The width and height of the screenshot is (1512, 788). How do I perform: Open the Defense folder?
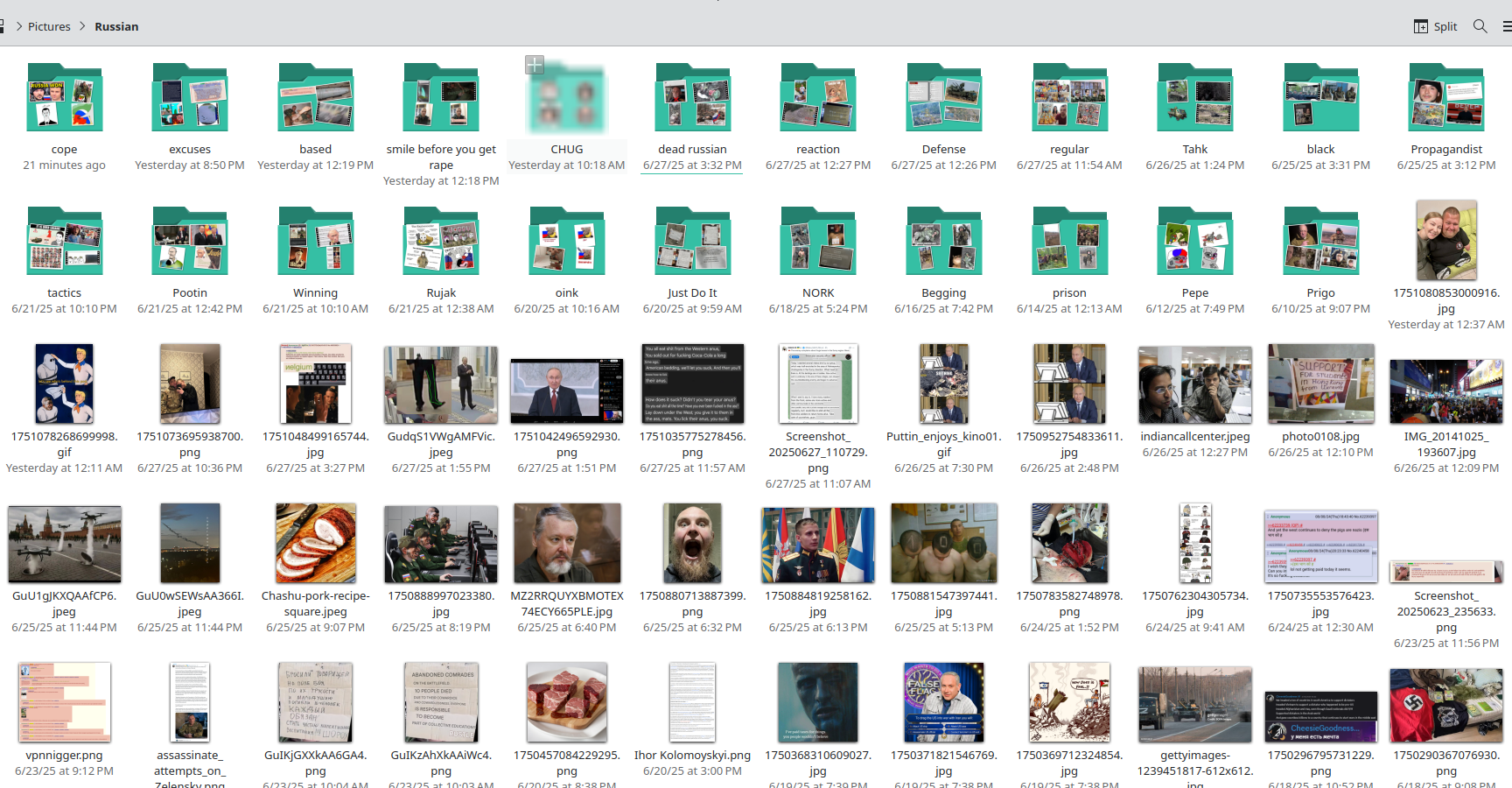(944, 97)
